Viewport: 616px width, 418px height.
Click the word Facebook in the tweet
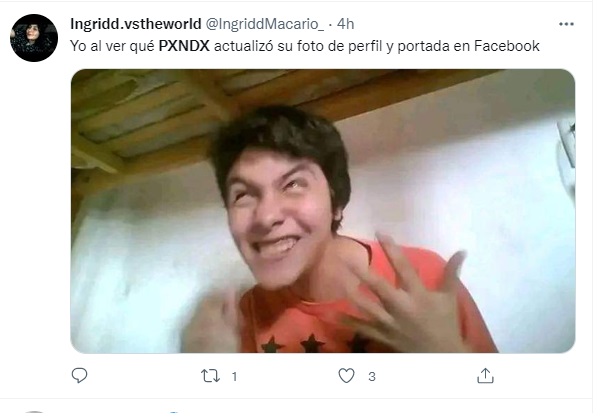[506, 45]
